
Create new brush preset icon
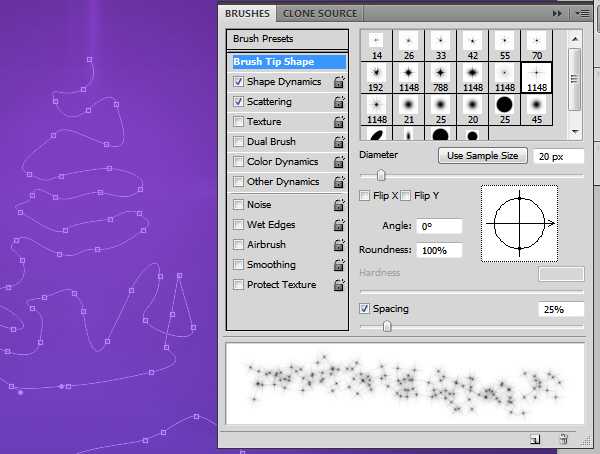[x=535, y=439]
